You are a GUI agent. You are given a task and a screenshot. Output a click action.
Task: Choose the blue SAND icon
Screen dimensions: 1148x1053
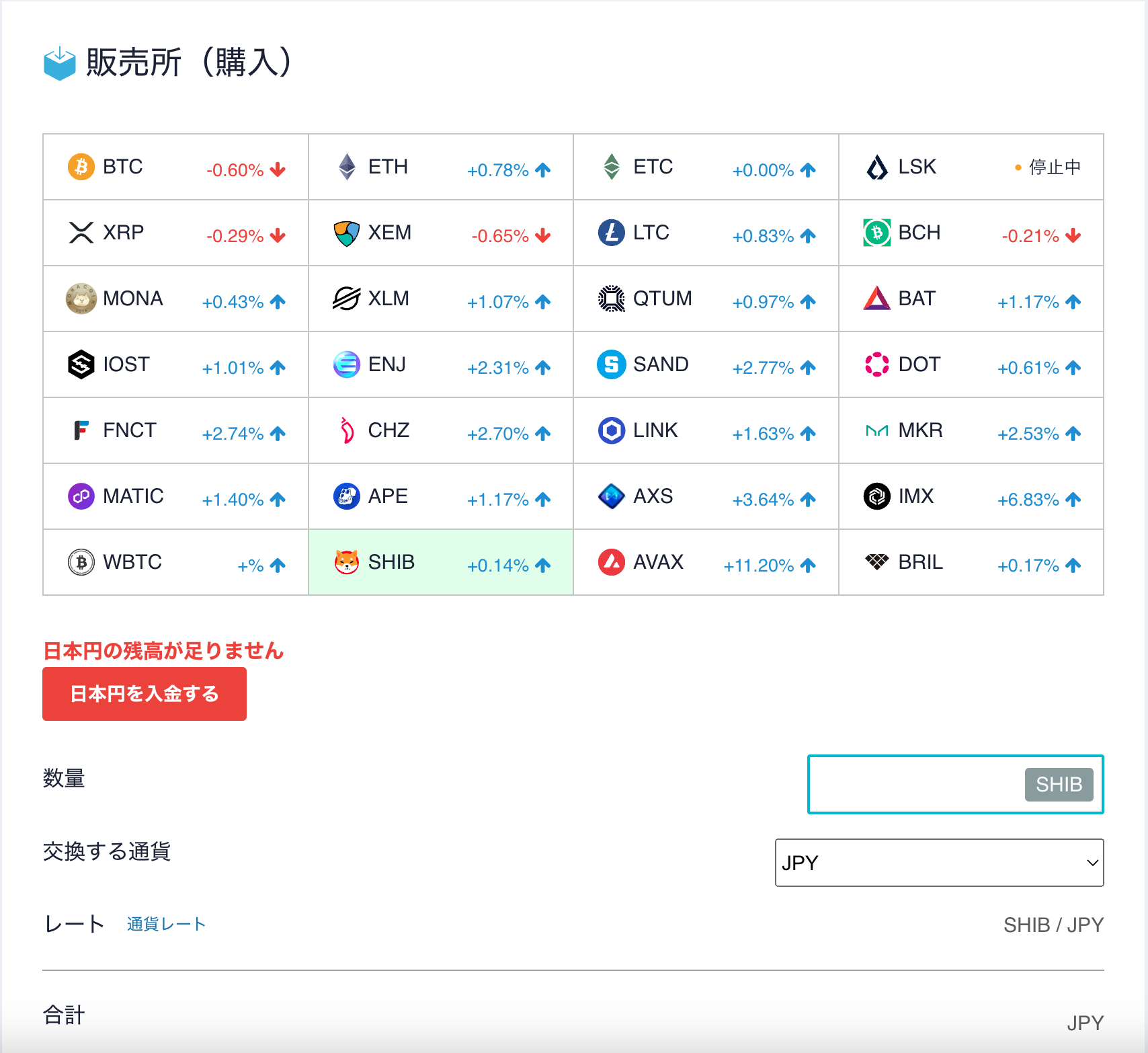[612, 364]
